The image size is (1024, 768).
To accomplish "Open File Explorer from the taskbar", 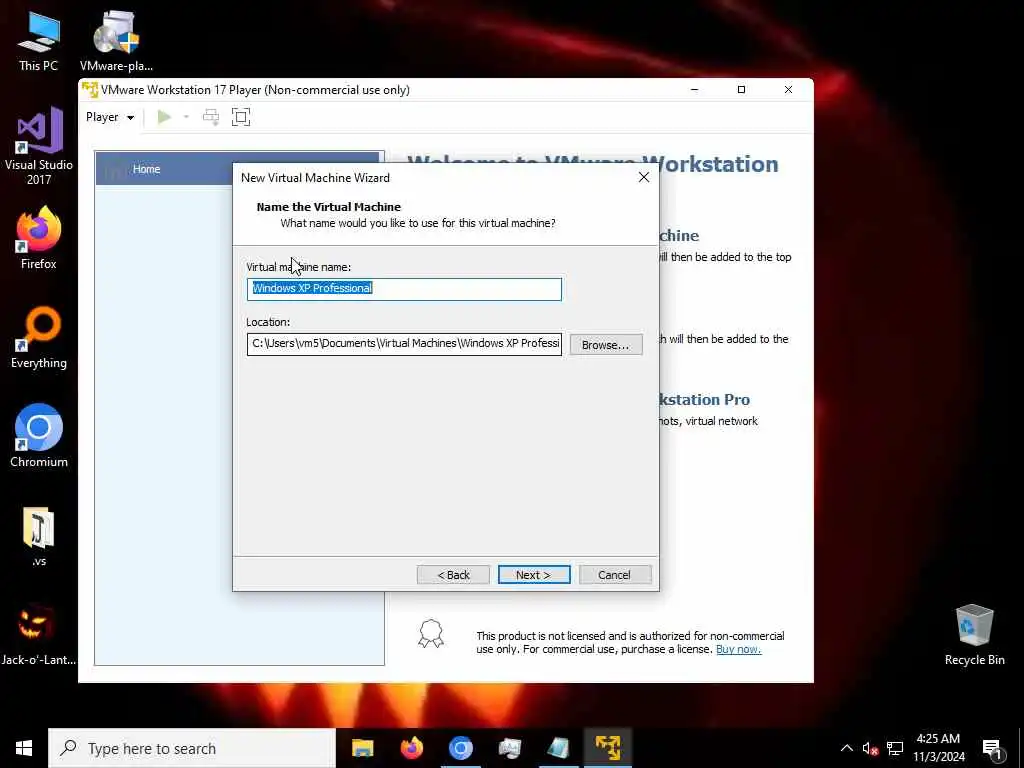I will [x=362, y=748].
